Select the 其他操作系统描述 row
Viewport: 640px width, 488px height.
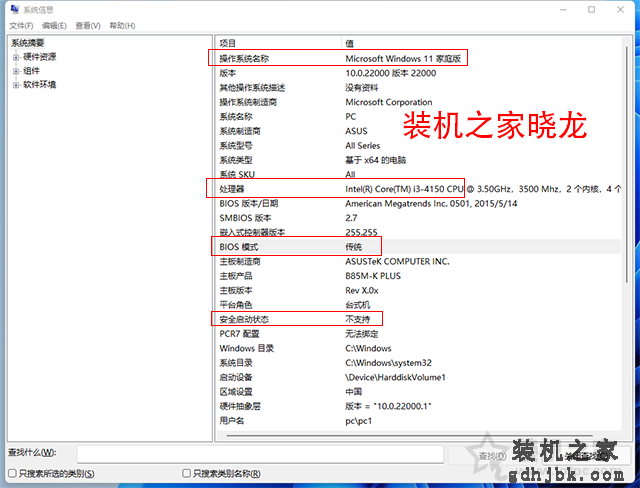click(418, 87)
